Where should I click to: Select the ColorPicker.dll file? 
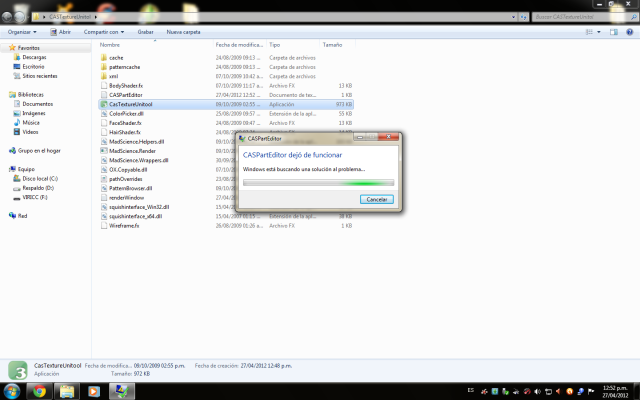(x=126, y=113)
